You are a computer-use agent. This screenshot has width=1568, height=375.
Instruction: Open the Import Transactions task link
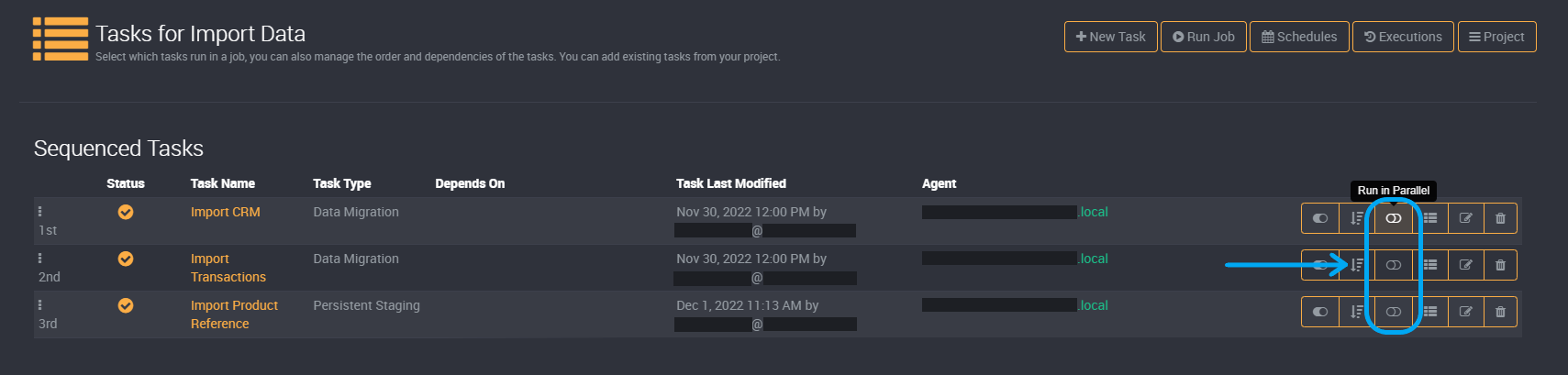(x=228, y=268)
